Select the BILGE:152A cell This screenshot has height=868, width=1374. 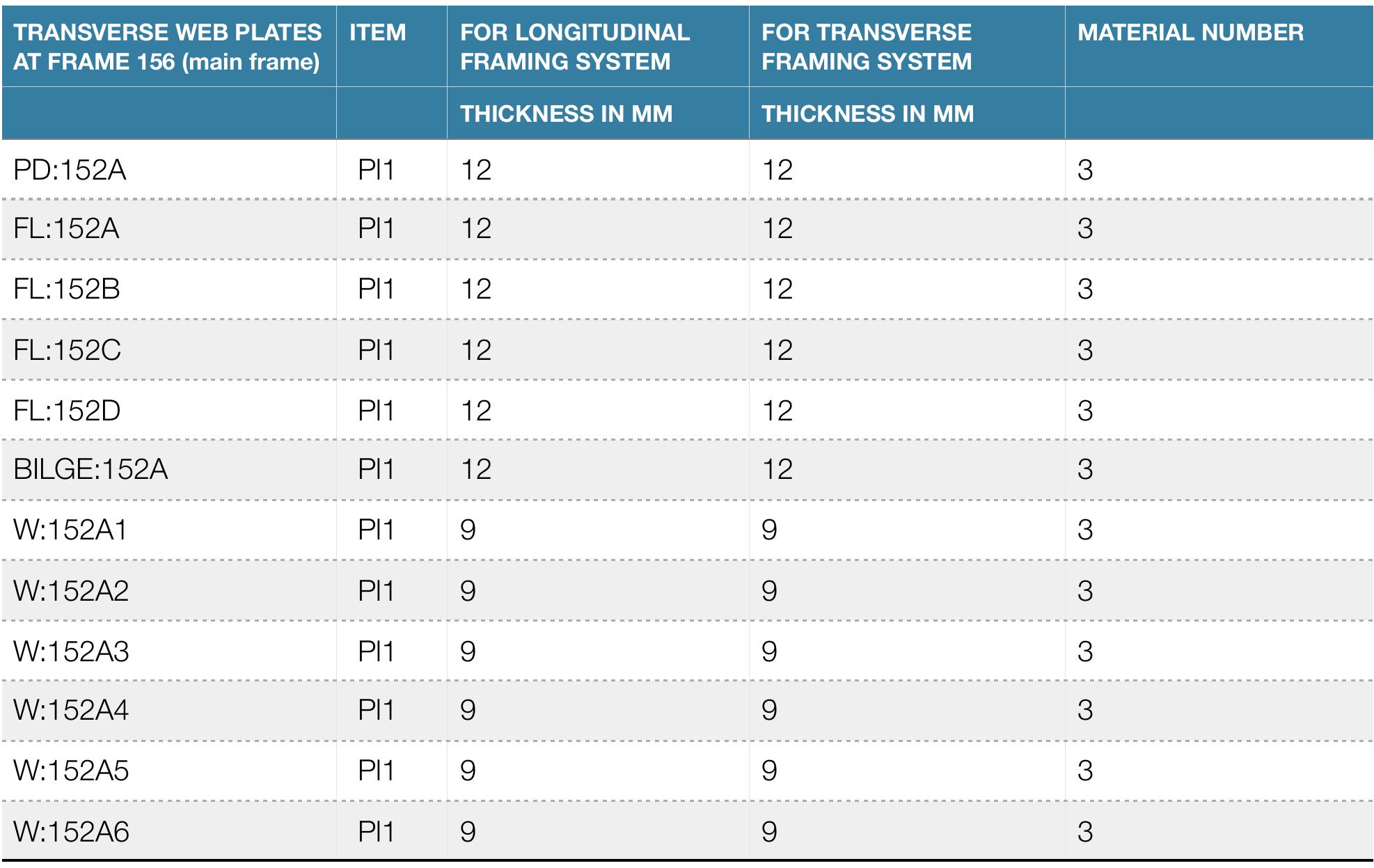90,469
